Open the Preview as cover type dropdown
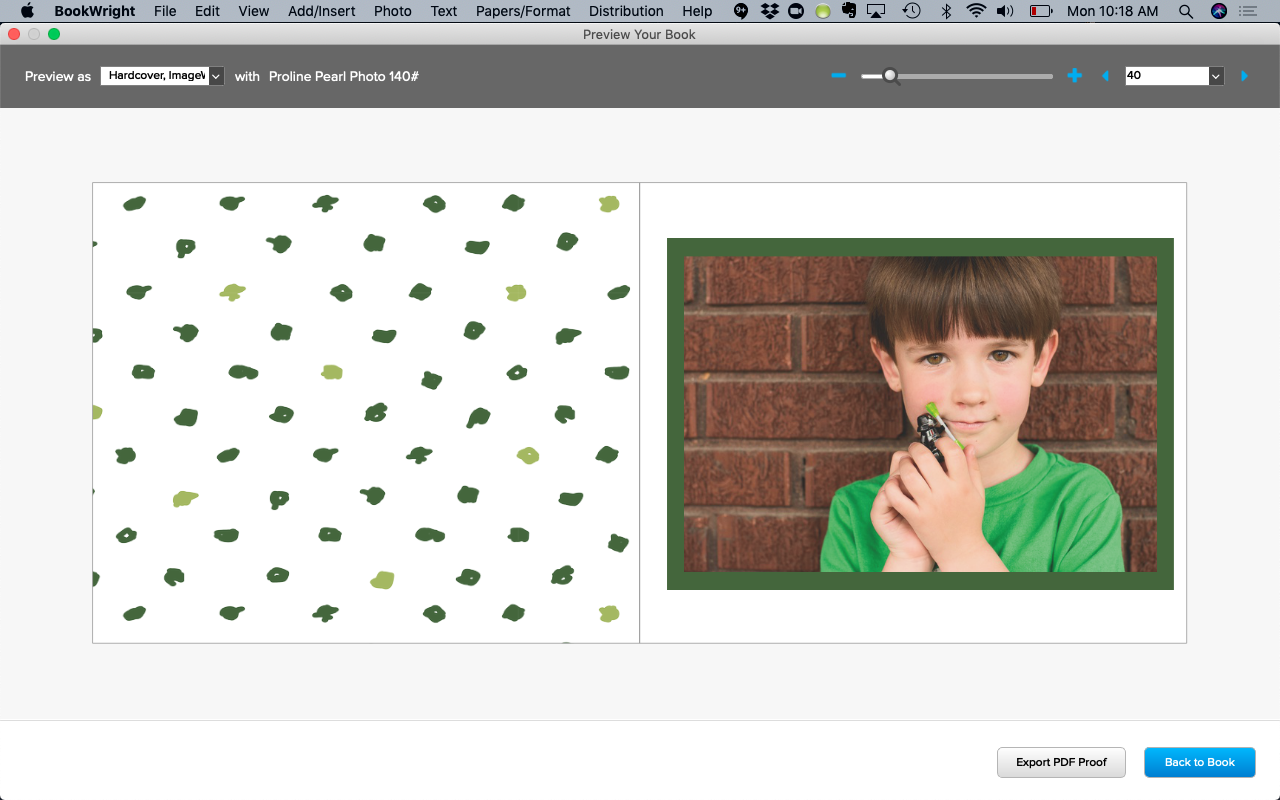This screenshot has width=1280, height=800. [x=162, y=76]
